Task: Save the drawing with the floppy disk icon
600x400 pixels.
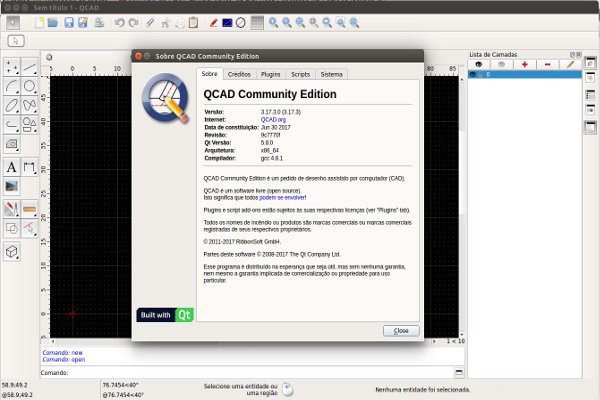Action: tap(69, 23)
